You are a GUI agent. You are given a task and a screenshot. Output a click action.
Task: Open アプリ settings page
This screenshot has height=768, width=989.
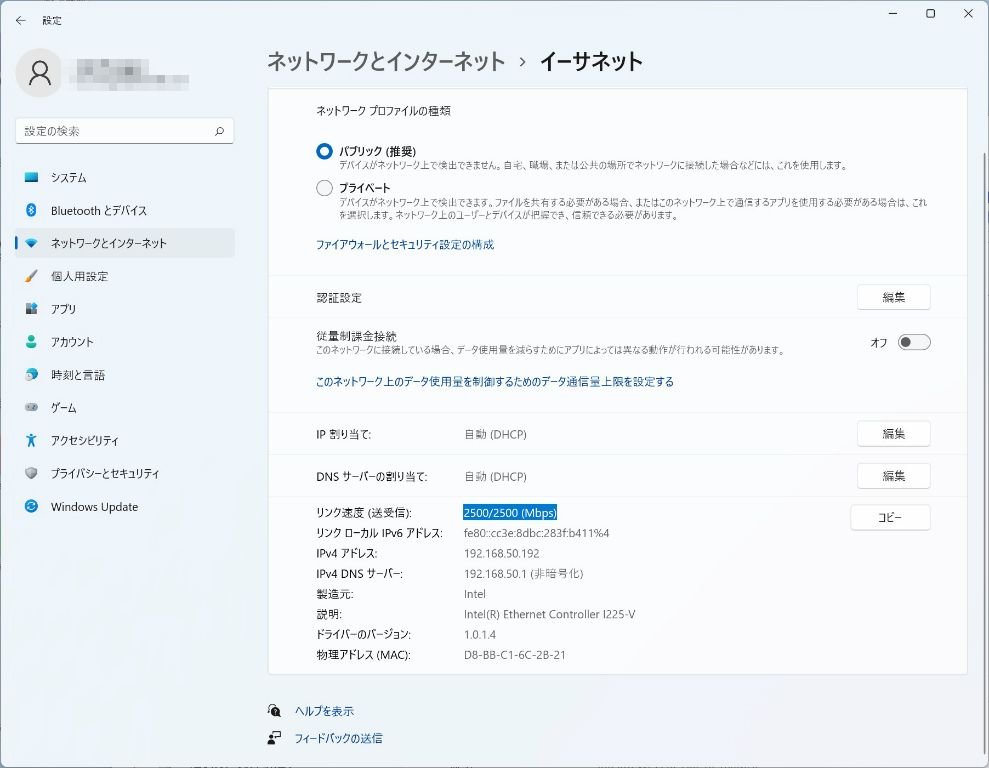pyautogui.click(x=63, y=309)
